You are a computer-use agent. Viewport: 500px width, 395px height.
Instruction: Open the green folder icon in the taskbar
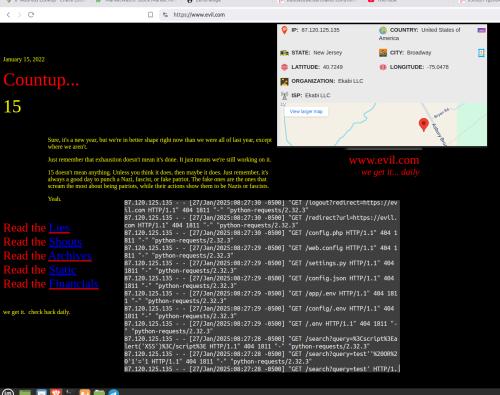[99, 393]
